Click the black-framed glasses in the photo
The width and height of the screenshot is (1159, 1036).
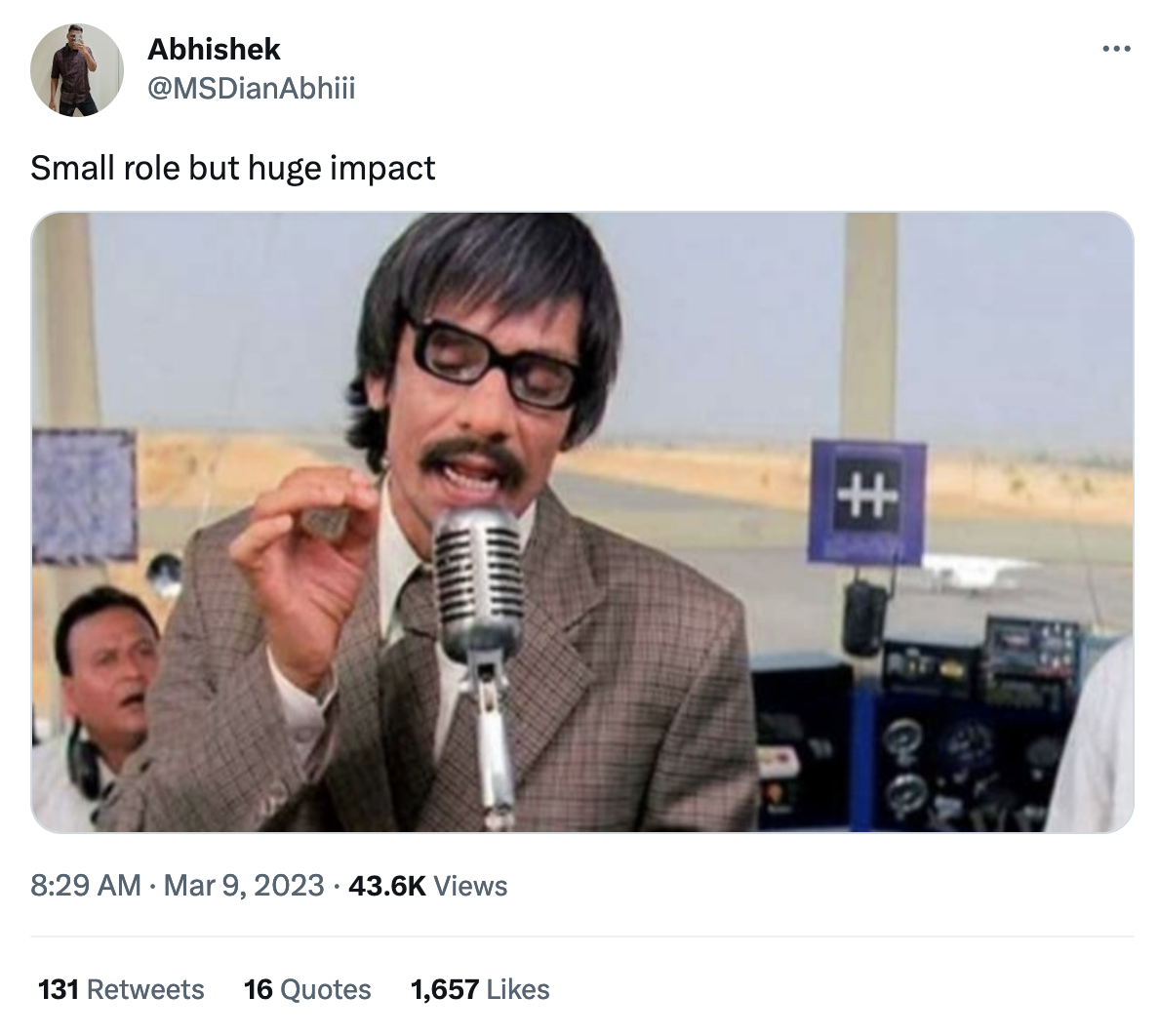[494, 362]
